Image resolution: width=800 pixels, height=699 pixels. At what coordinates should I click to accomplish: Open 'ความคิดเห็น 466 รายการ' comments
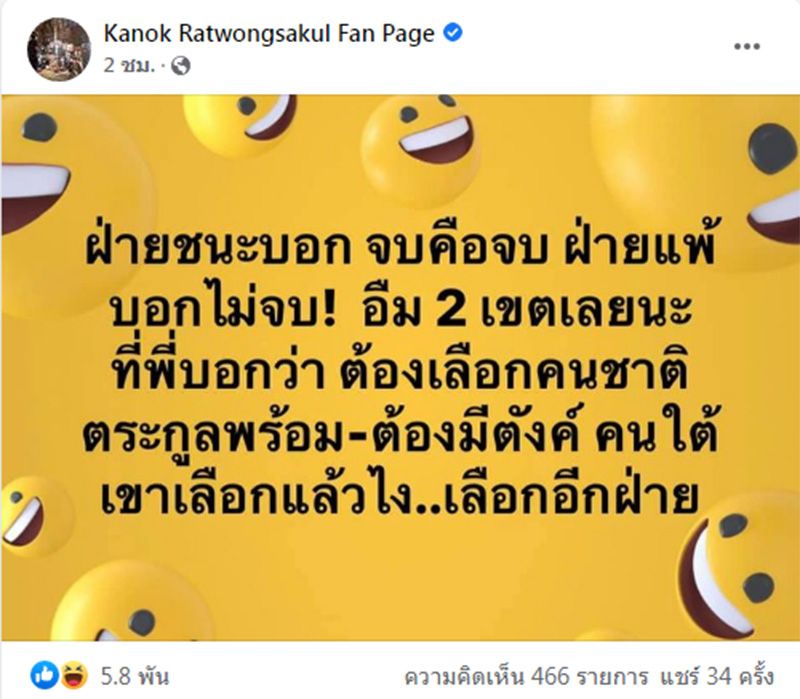click(526, 677)
